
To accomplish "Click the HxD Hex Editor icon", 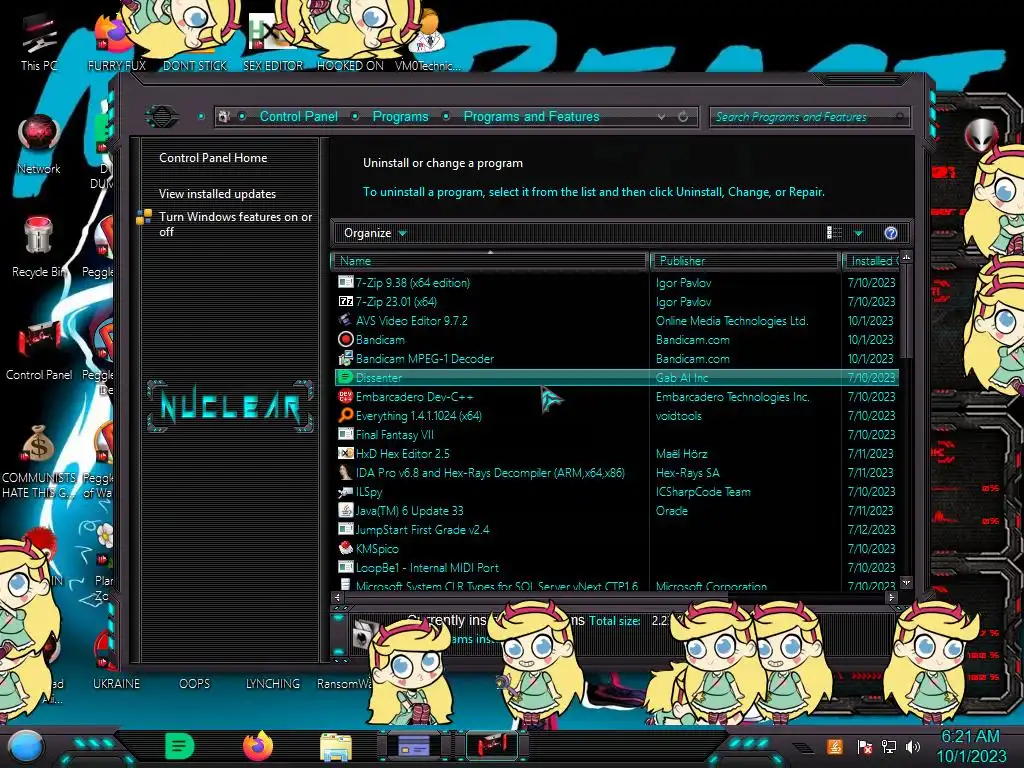I will [x=345, y=453].
